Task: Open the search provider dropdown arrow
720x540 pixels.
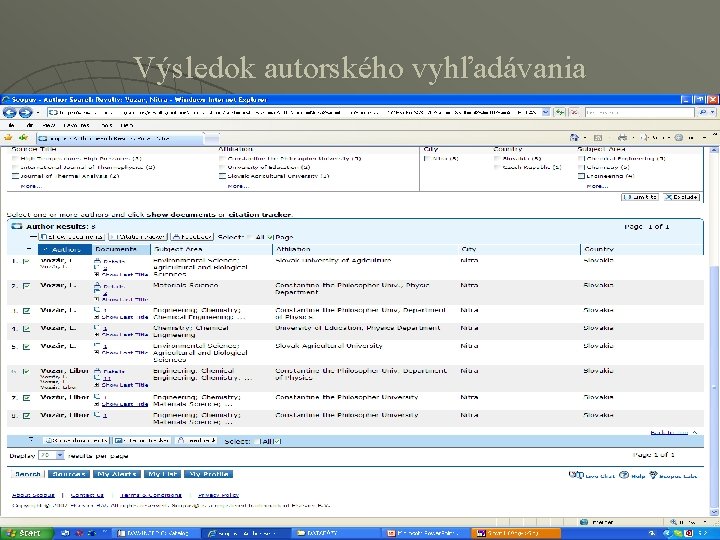Action: [x=713, y=112]
